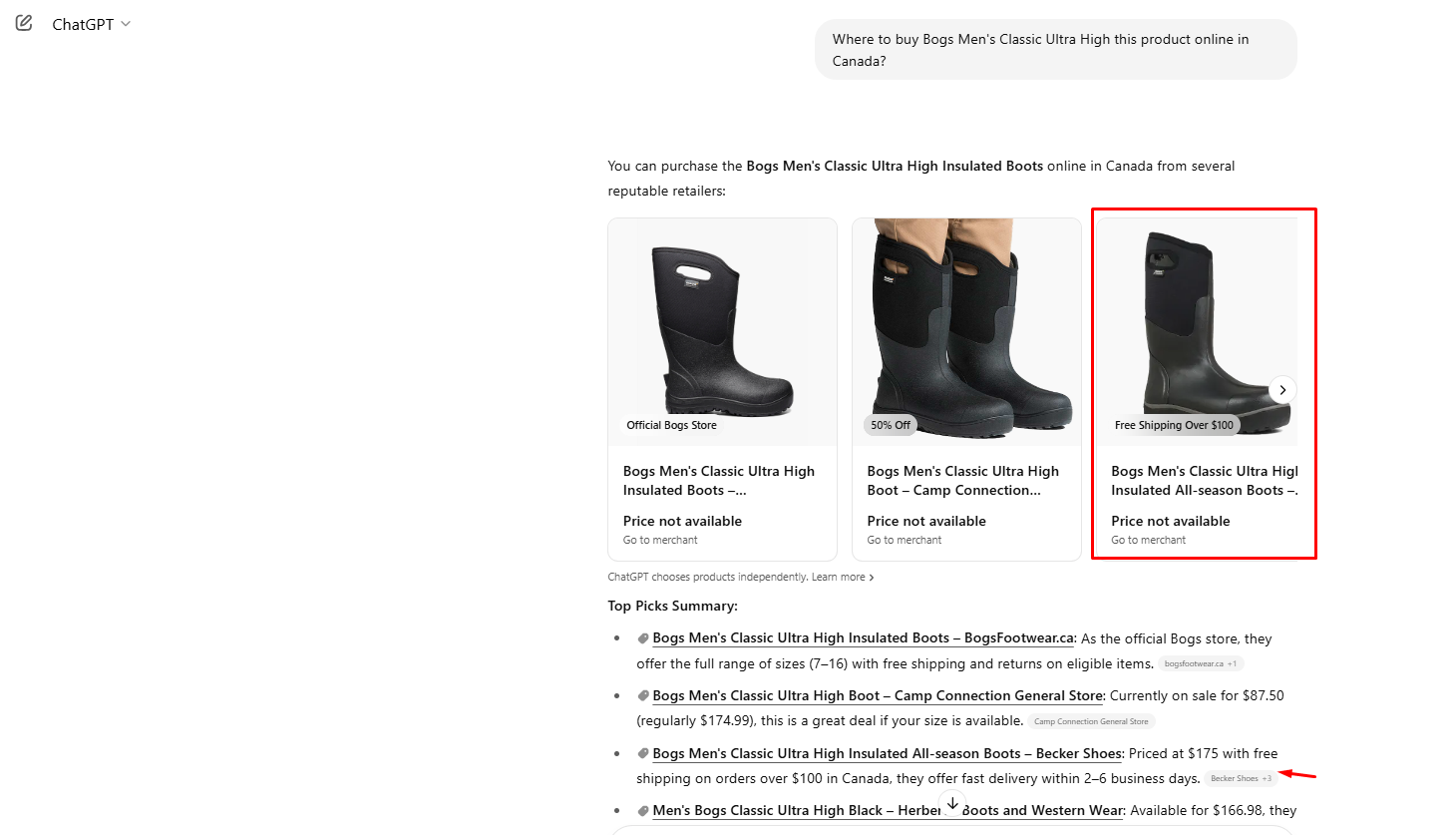
Task: Open the 50% Off boots product image
Action: click(x=966, y=332)
